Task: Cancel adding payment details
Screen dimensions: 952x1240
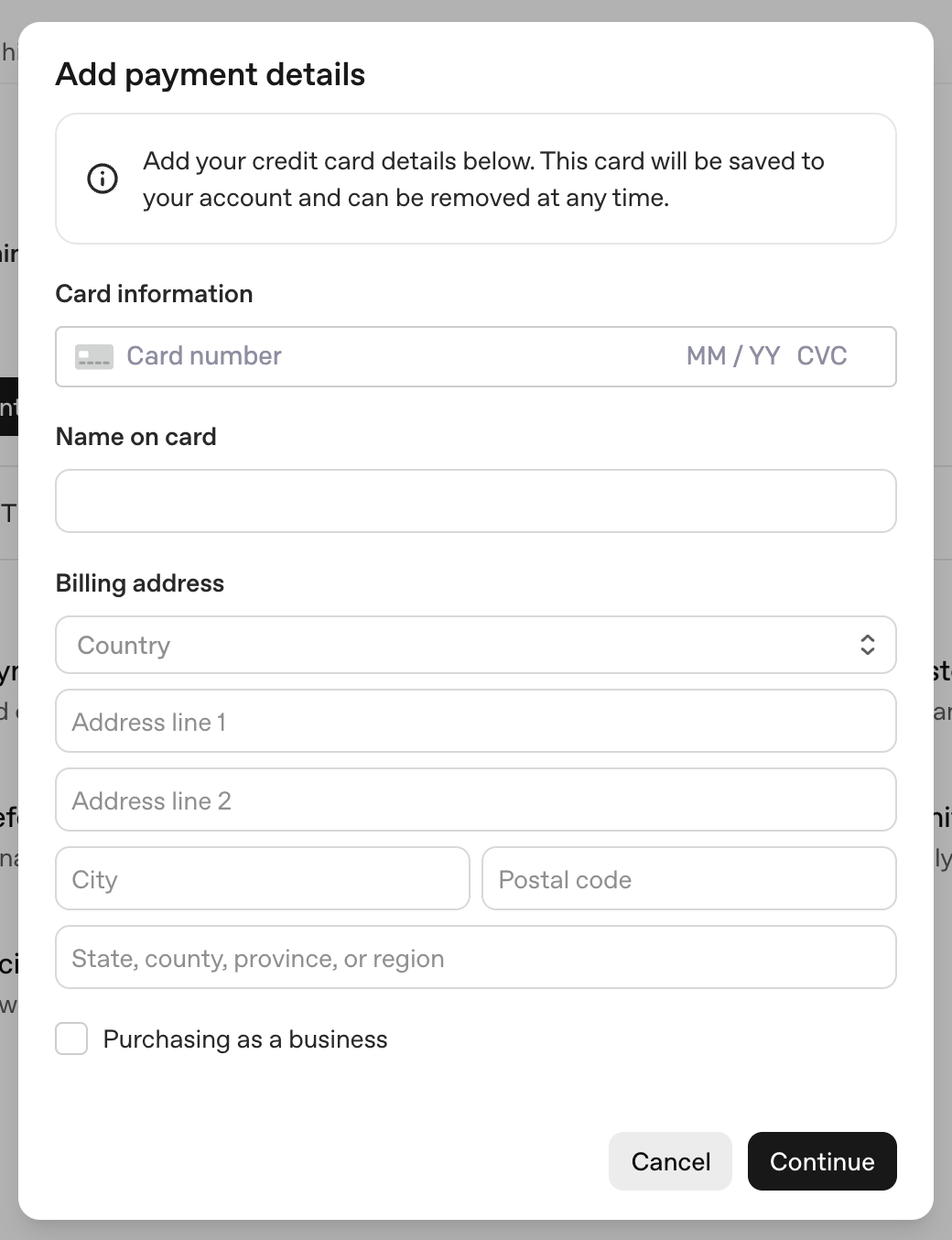Action: [x=670, y=1160]
